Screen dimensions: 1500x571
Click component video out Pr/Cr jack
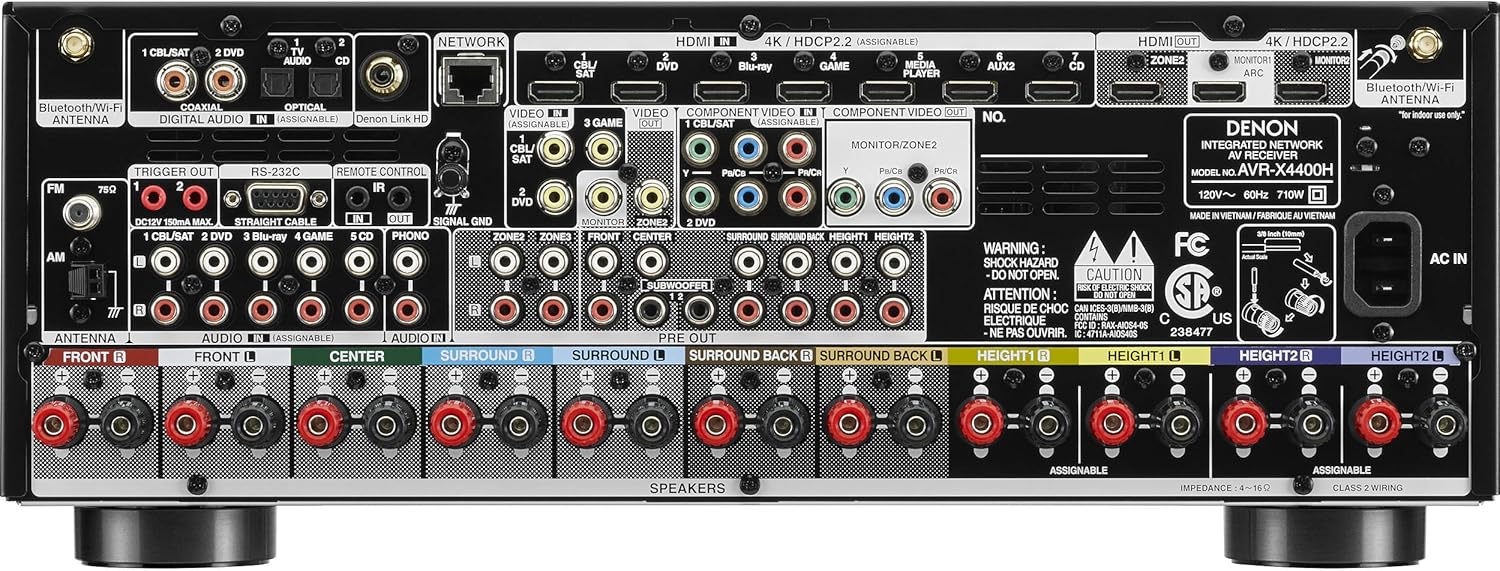(941, 197)
